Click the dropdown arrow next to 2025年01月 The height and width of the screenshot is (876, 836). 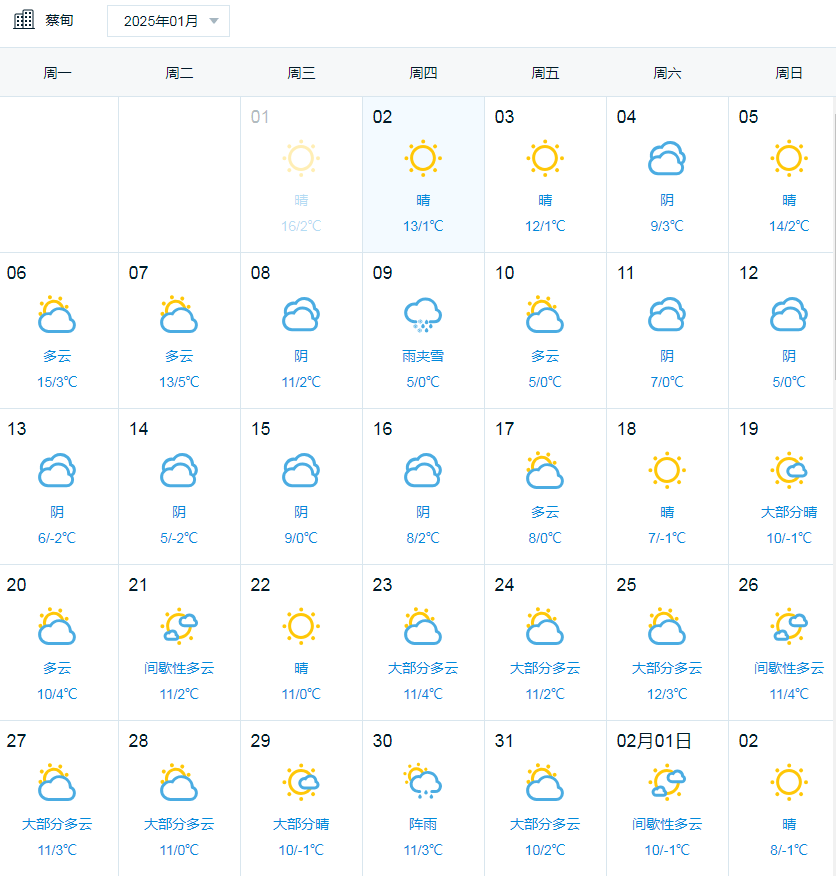[213, 21]
